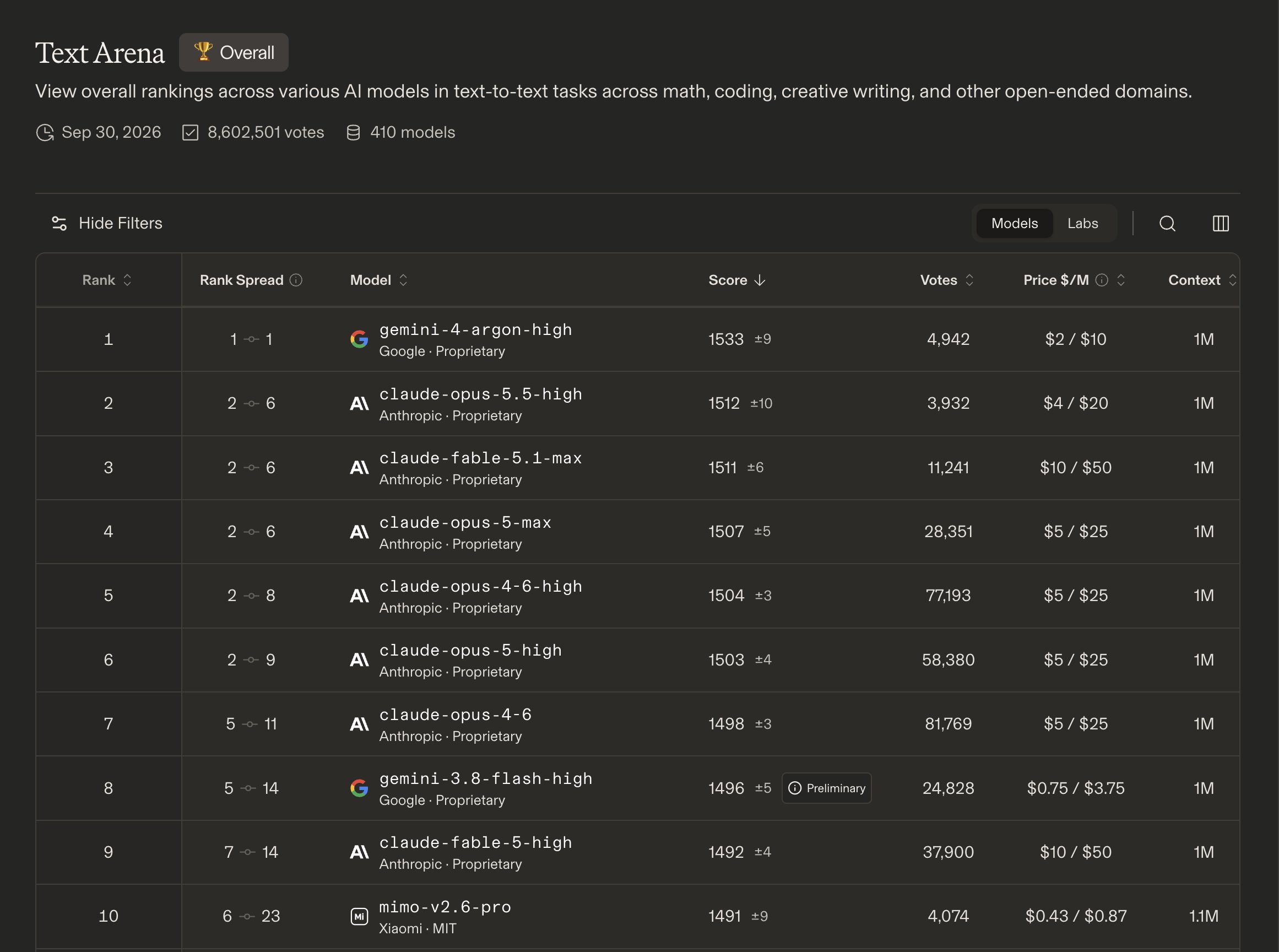Click the Anthropic logo beside claude-fable-5.1-max
Image resolution: width=1279 pixels, height=952 pixels.
point(359,467)
